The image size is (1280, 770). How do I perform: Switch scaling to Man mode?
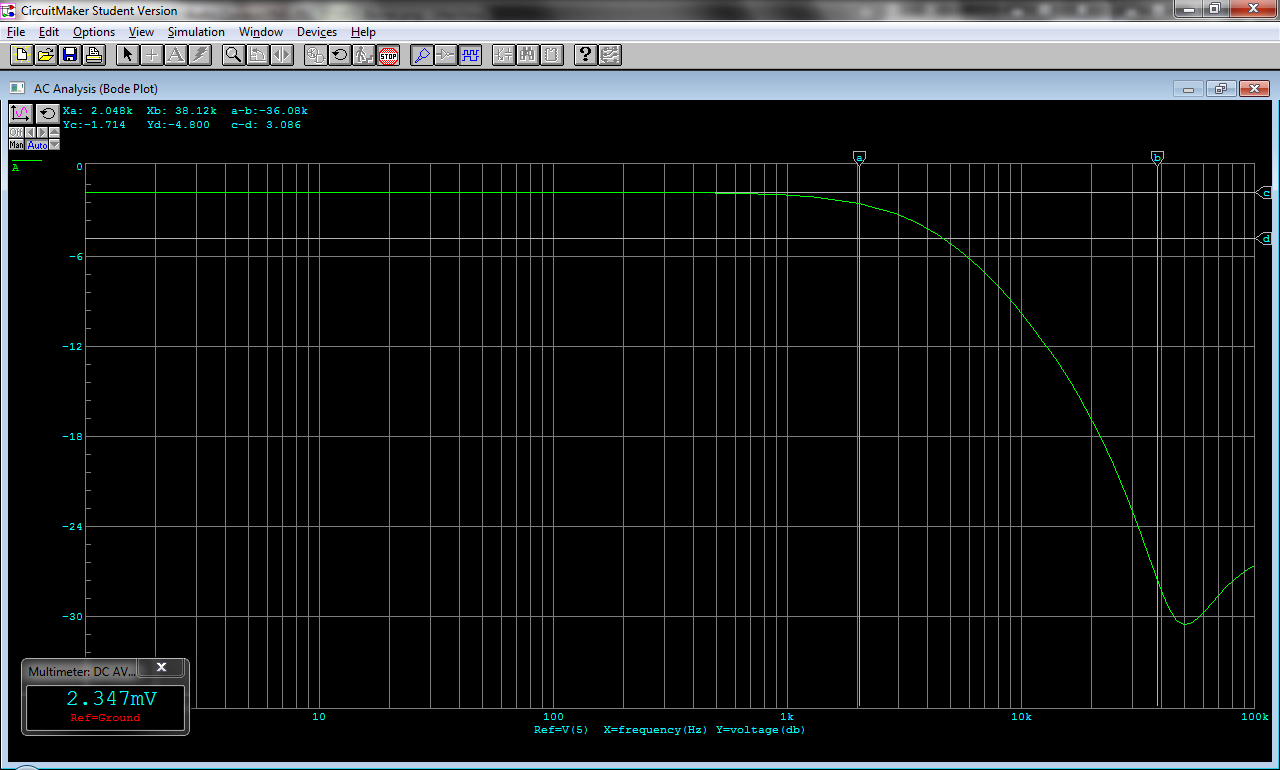16,145
